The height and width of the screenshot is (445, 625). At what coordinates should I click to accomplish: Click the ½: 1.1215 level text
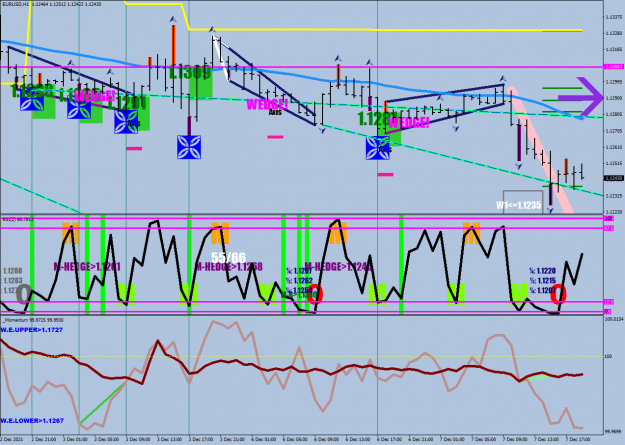pyautogui.click(x=542, y=281)
